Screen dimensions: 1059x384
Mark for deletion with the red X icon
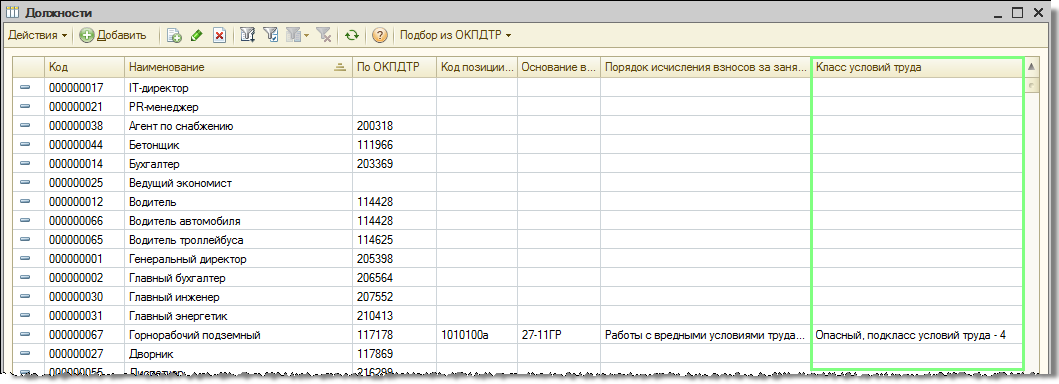219,36
